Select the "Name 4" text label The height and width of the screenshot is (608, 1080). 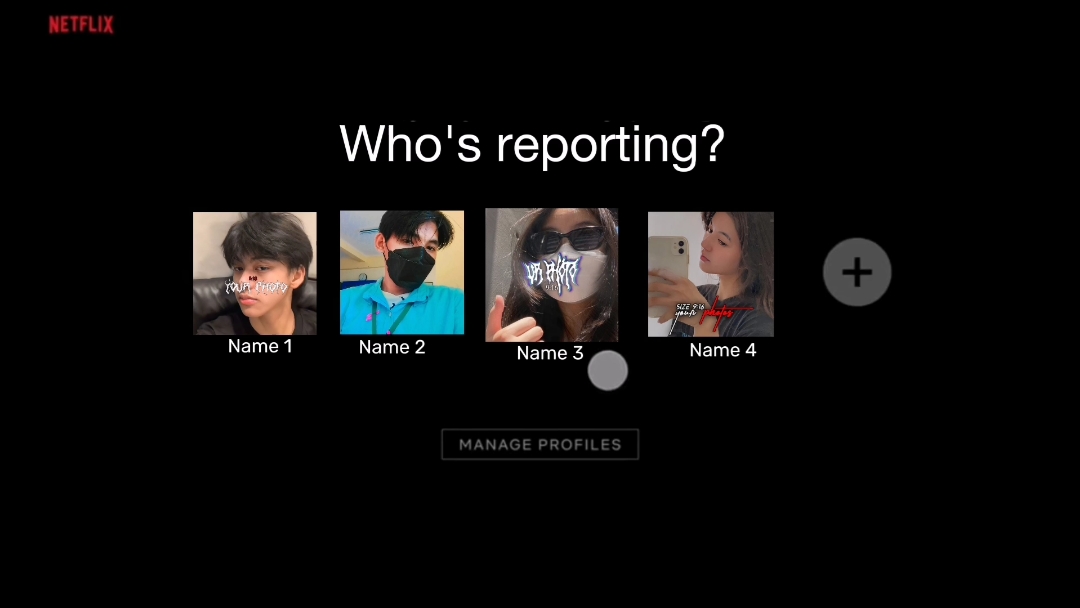pos(723,350)
